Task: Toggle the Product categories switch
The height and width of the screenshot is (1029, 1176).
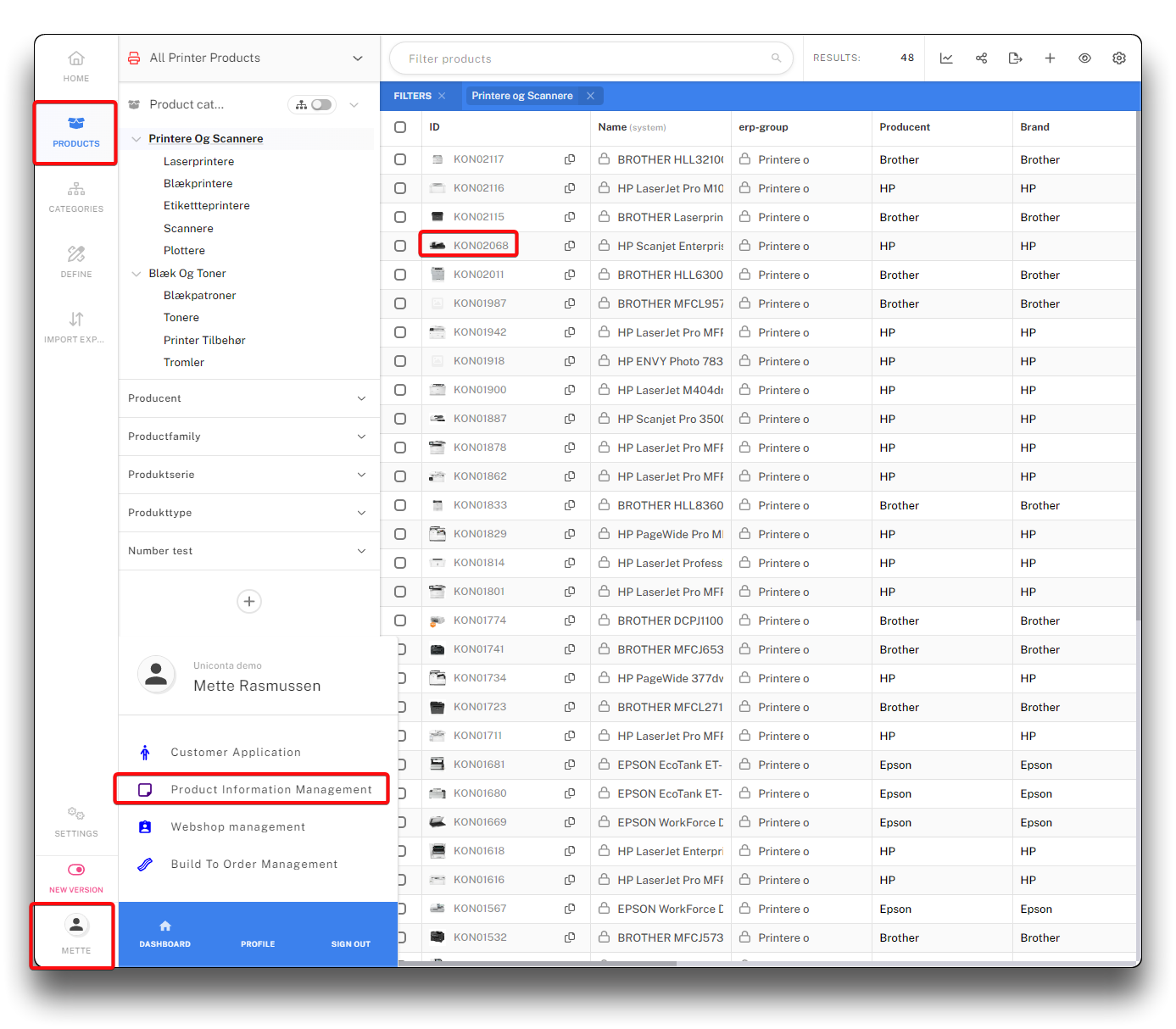Action: coord(320,105)
